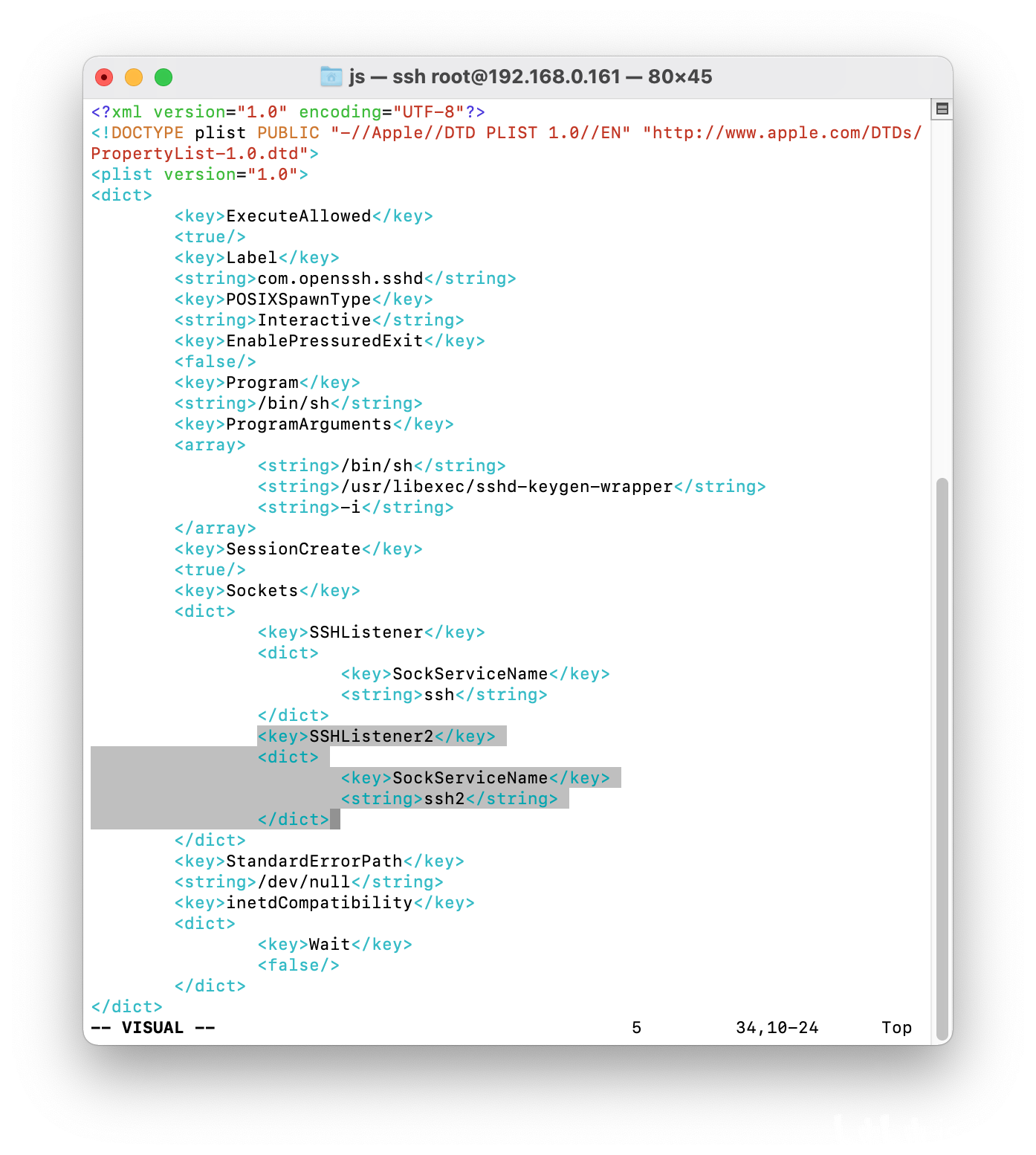
Task: Click the 'ssh2' string value
Action: pos(444,799)
